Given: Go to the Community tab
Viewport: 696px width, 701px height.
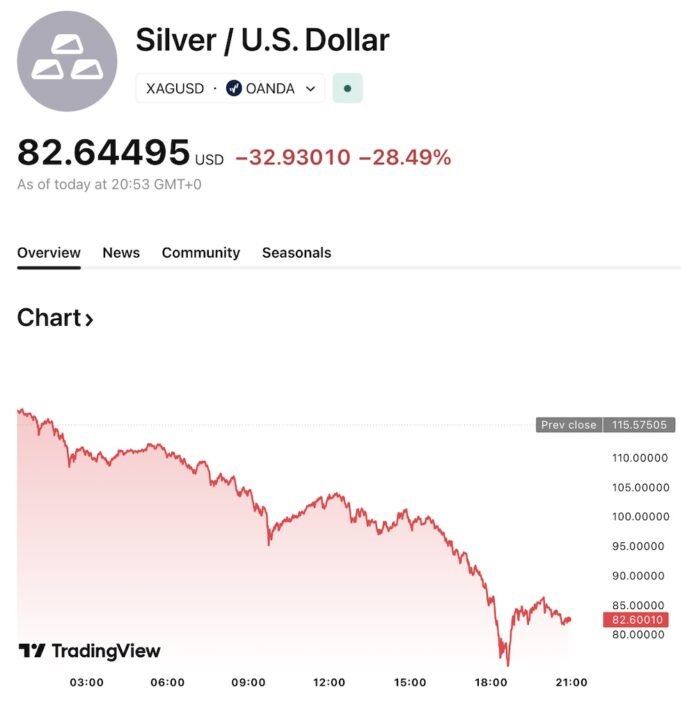Looking at the screenshot, I should coord(201,253).
